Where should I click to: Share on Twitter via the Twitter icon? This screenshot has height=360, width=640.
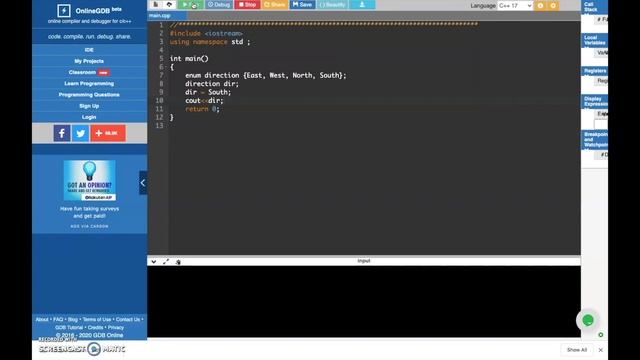coord(80,133)
